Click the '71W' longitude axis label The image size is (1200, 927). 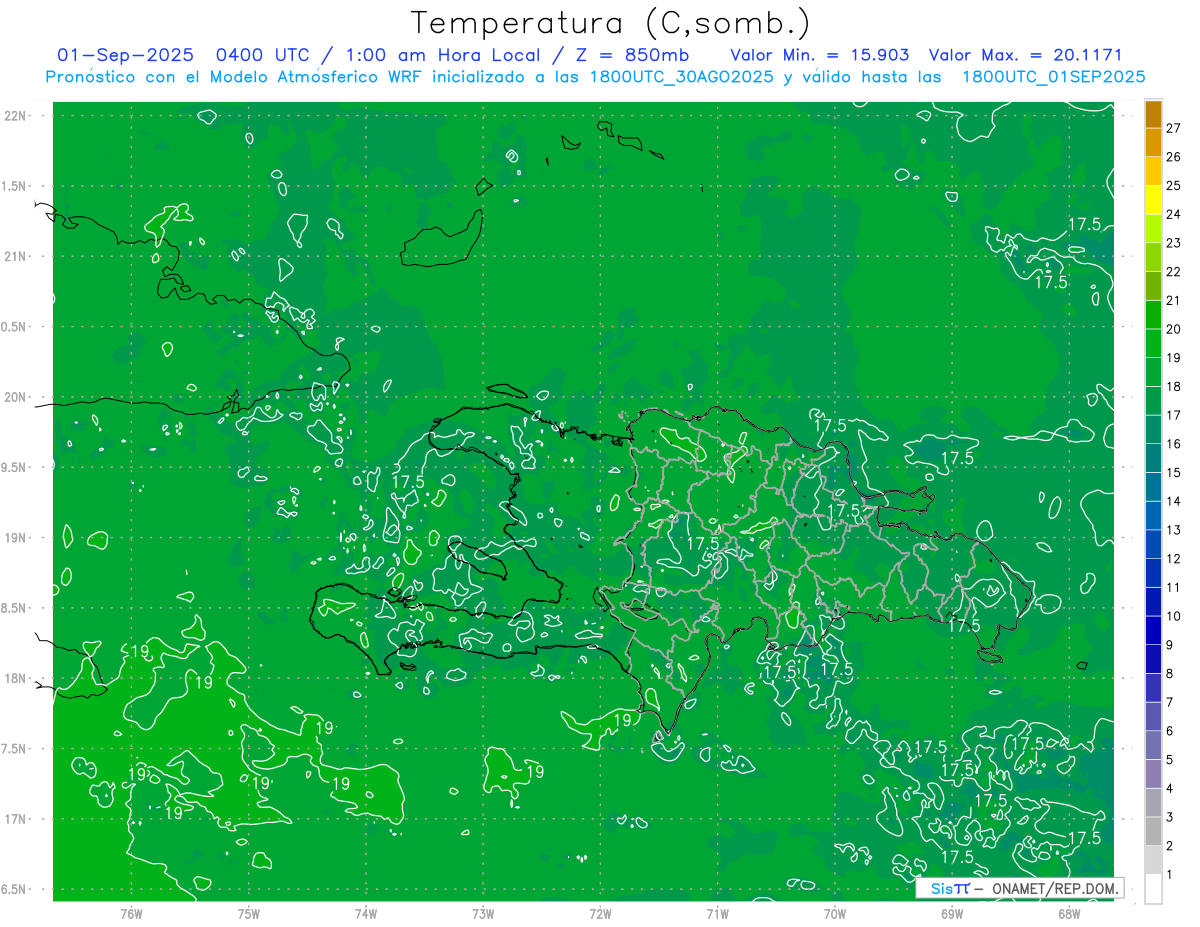(x=718, y=915)
